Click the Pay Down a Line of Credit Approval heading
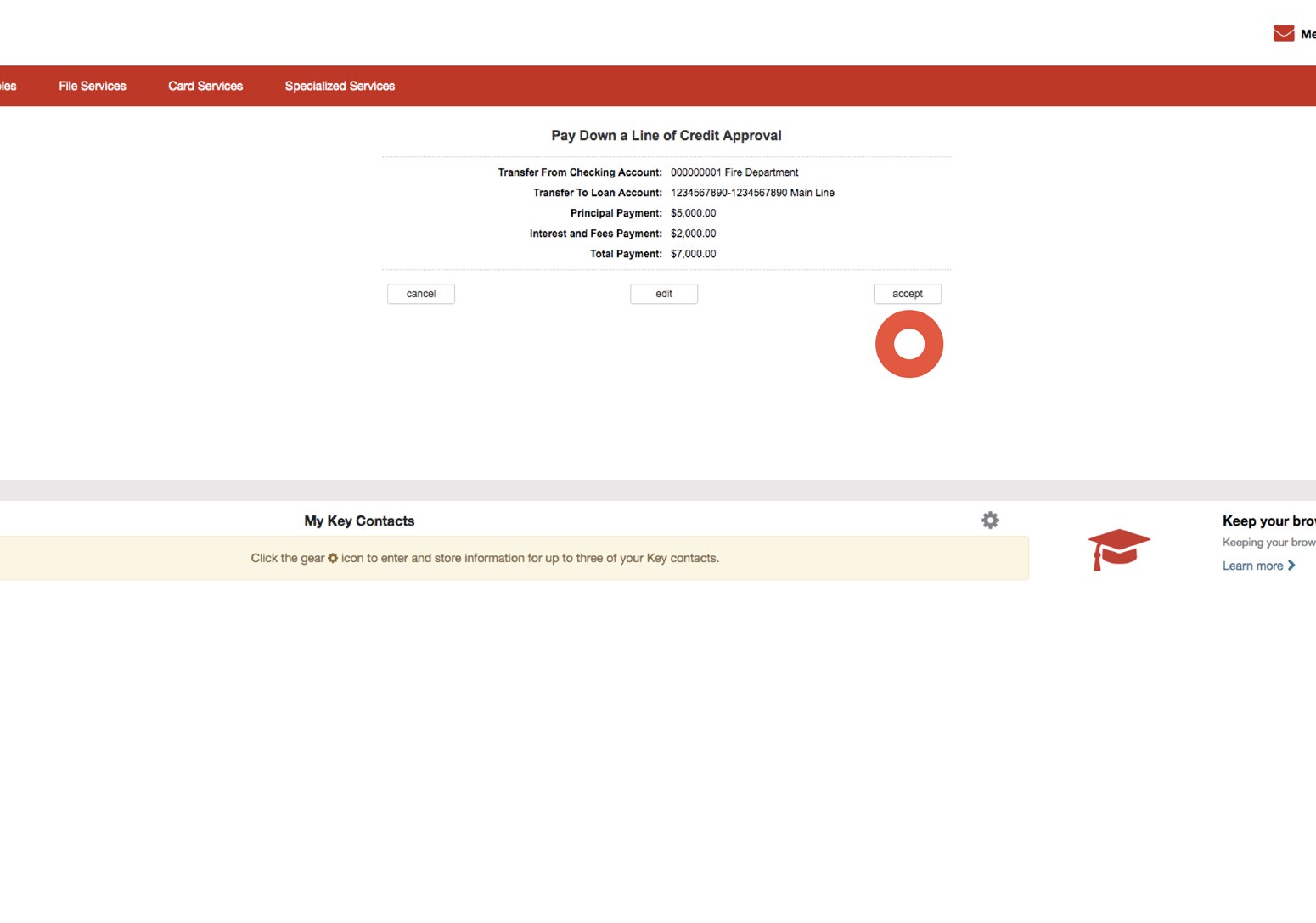 click(x=666, y=135)
